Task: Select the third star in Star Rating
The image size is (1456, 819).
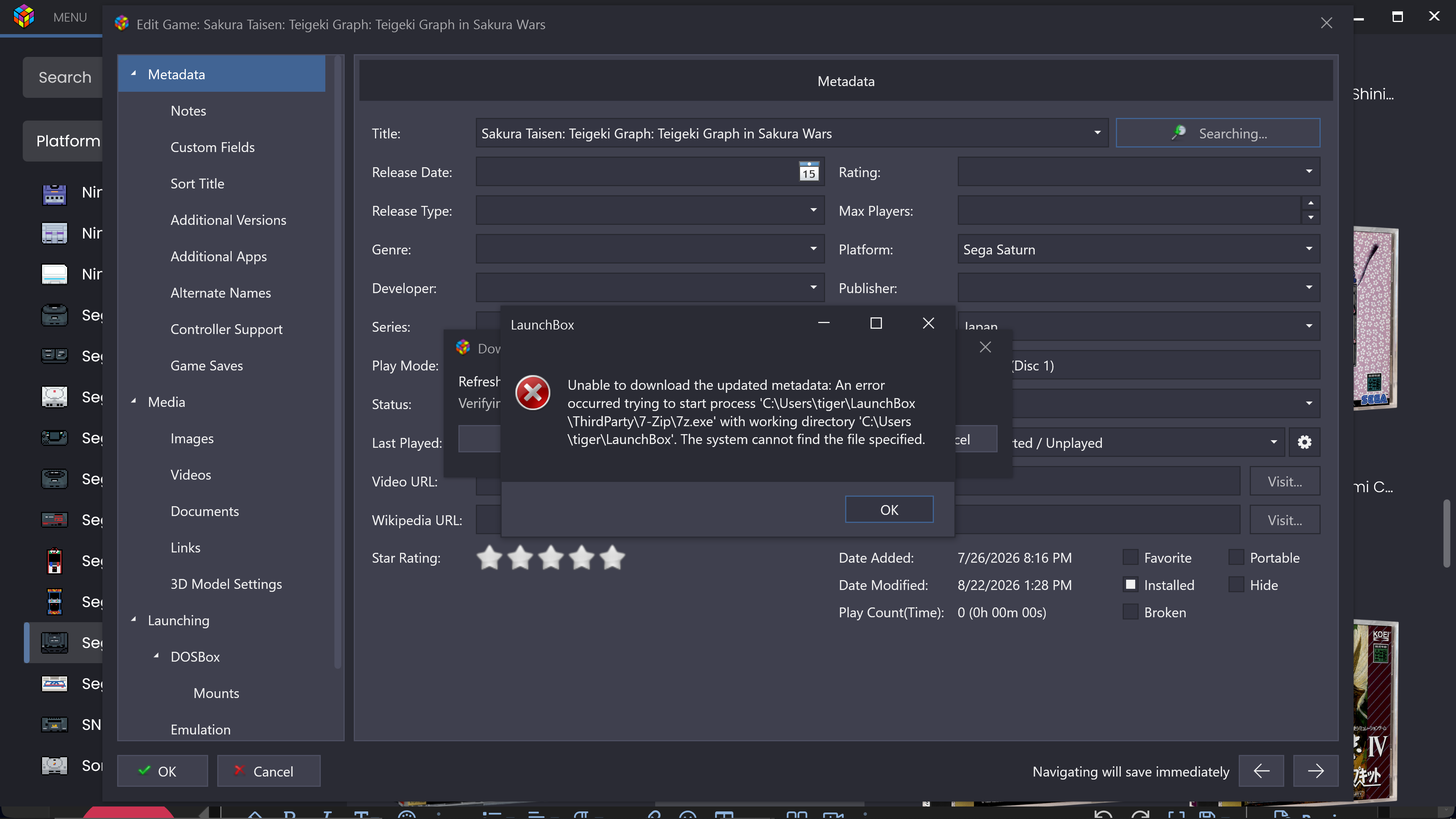Action: (551, 558)
